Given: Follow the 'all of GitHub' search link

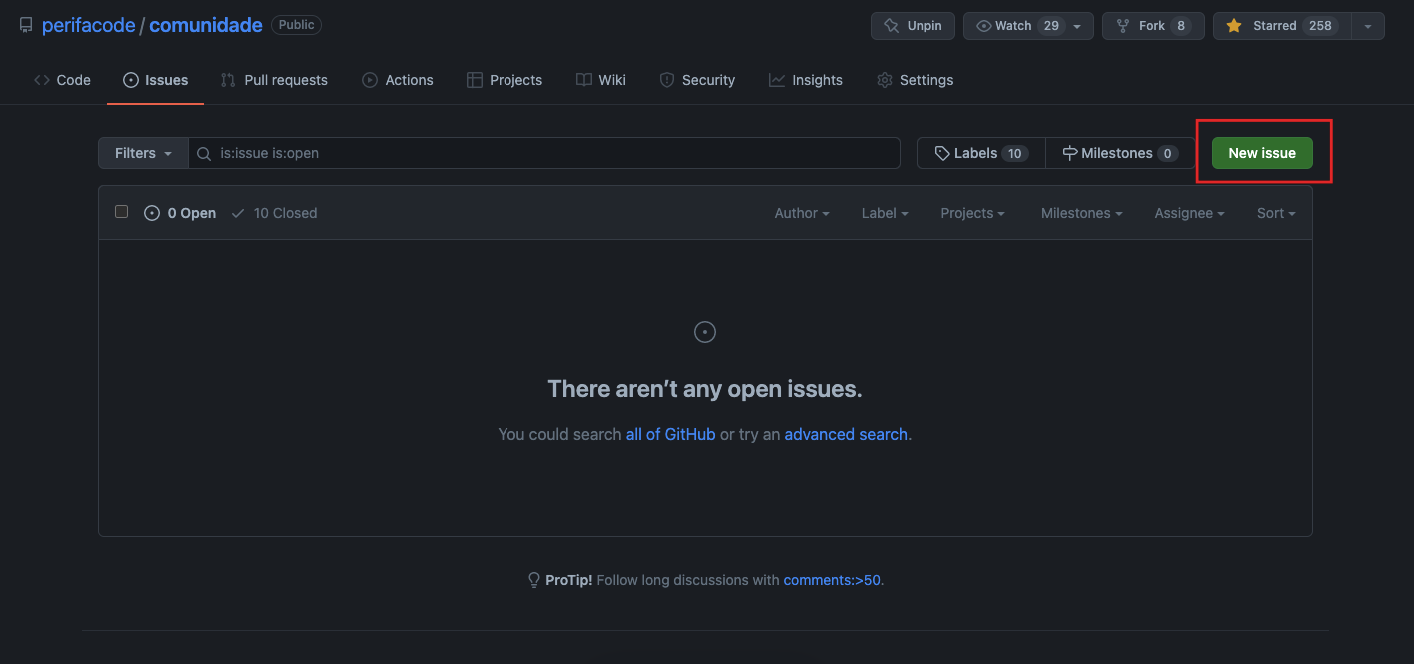Looking at the screenshot, I should (x=670, y=434).
